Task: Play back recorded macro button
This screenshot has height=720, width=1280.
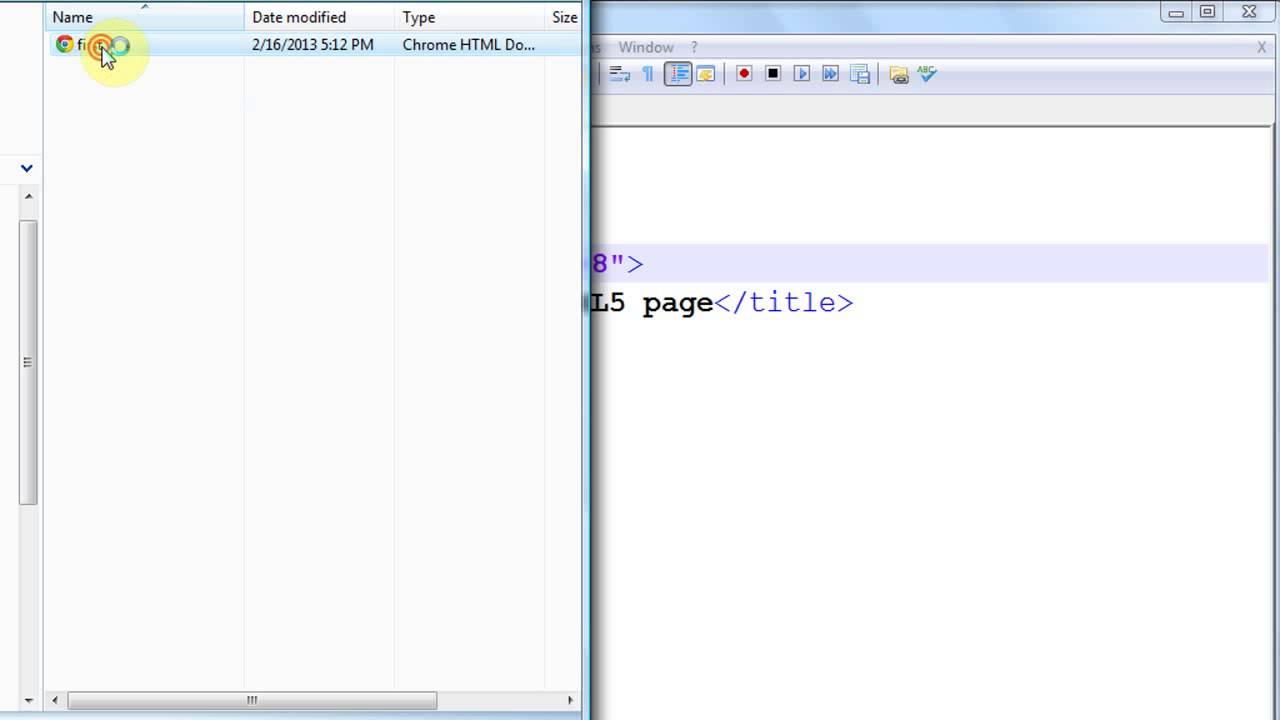Action: [x=801, y=74]
